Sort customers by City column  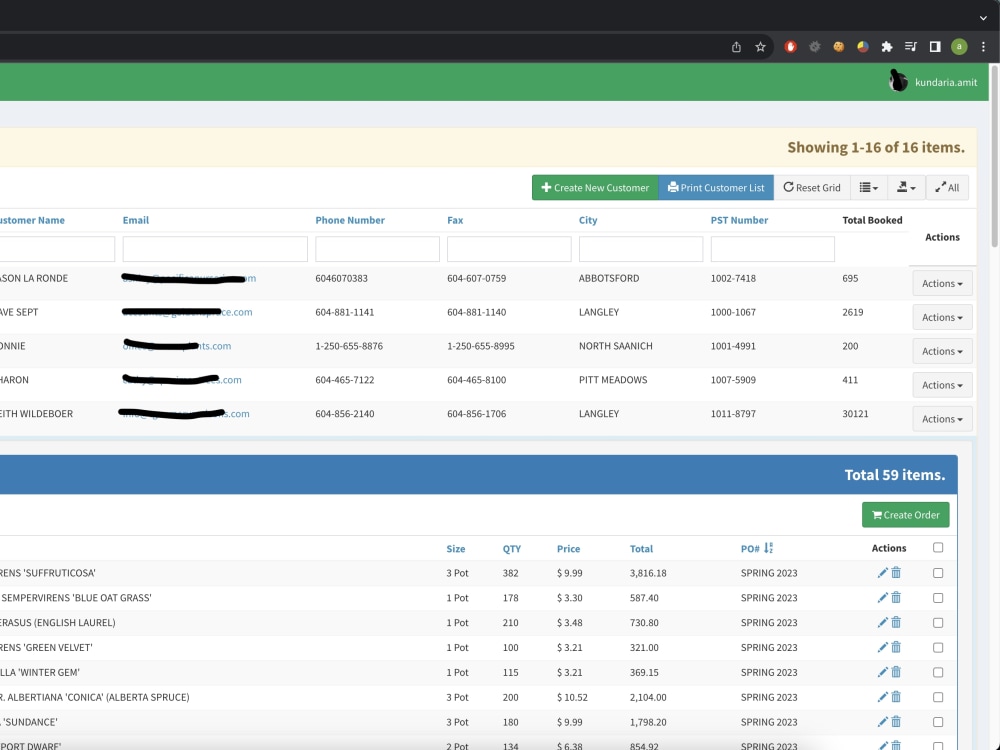click(588, 220)
